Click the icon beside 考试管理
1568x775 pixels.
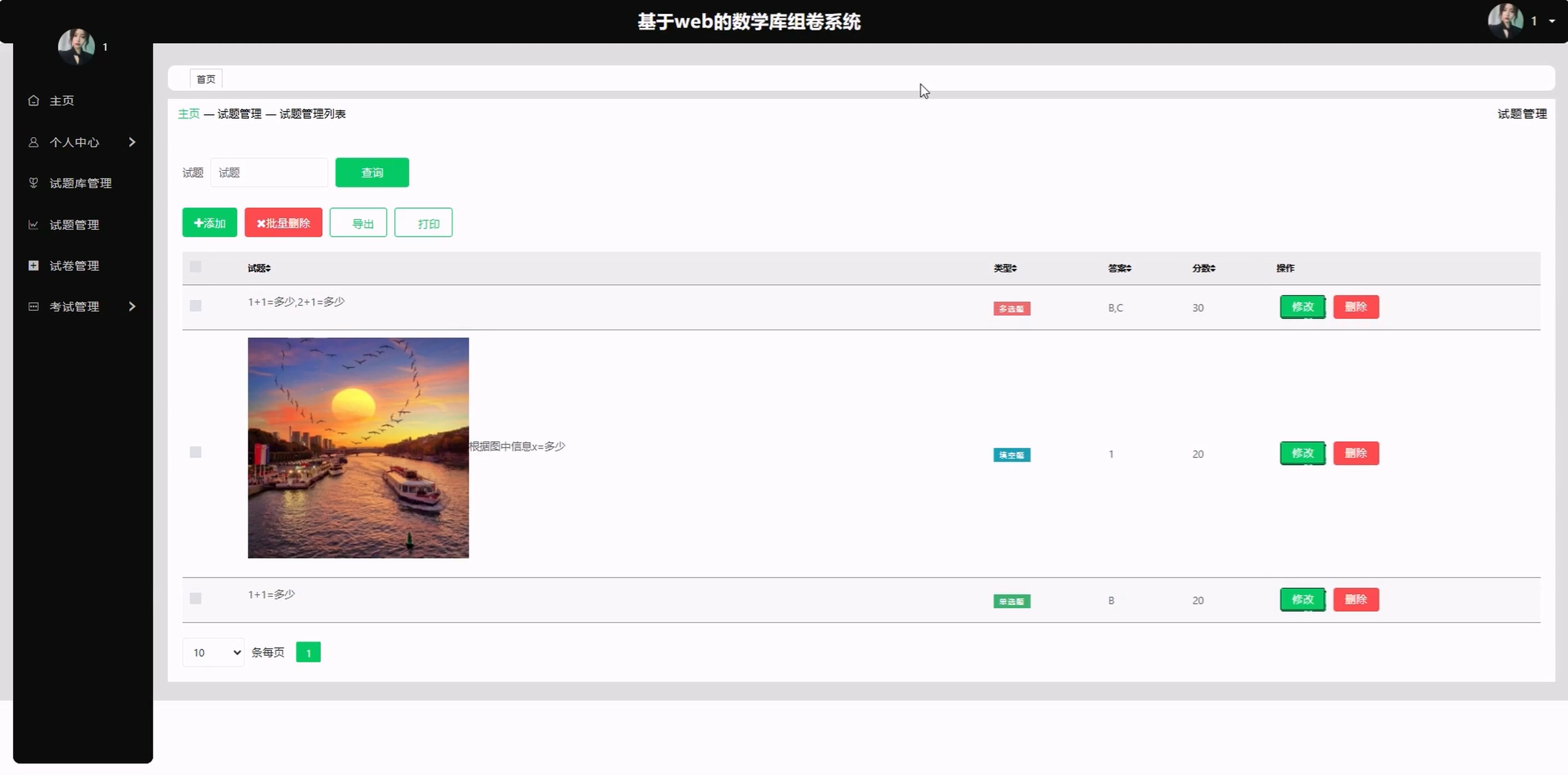tap(33, 307)
